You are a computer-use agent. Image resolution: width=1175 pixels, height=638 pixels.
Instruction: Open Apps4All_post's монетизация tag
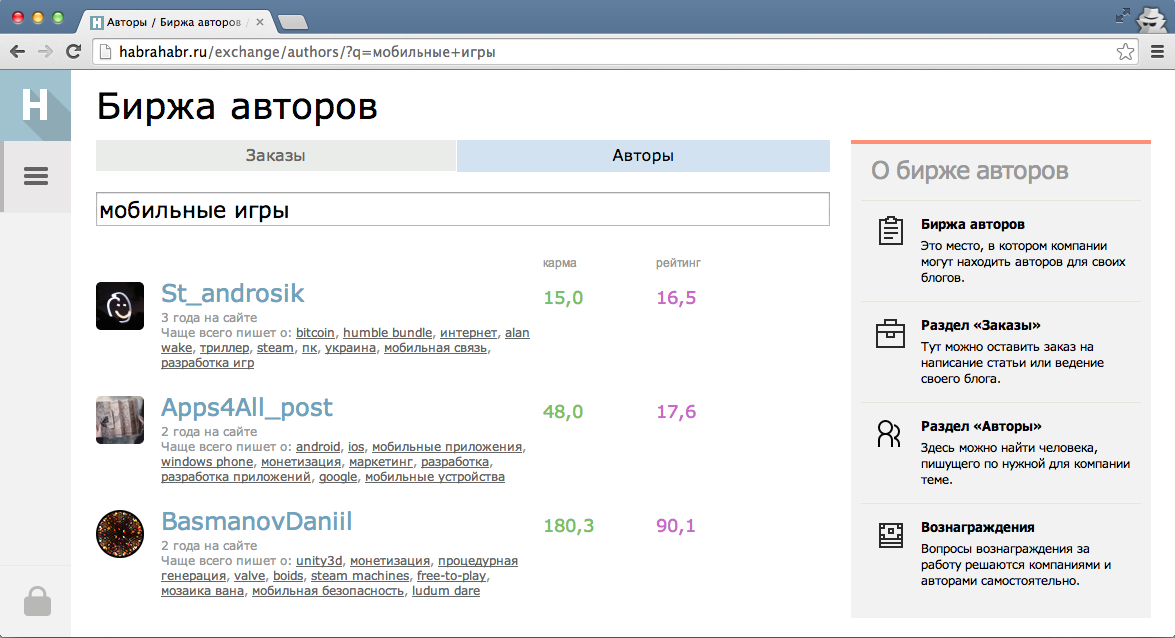point(300,462)
